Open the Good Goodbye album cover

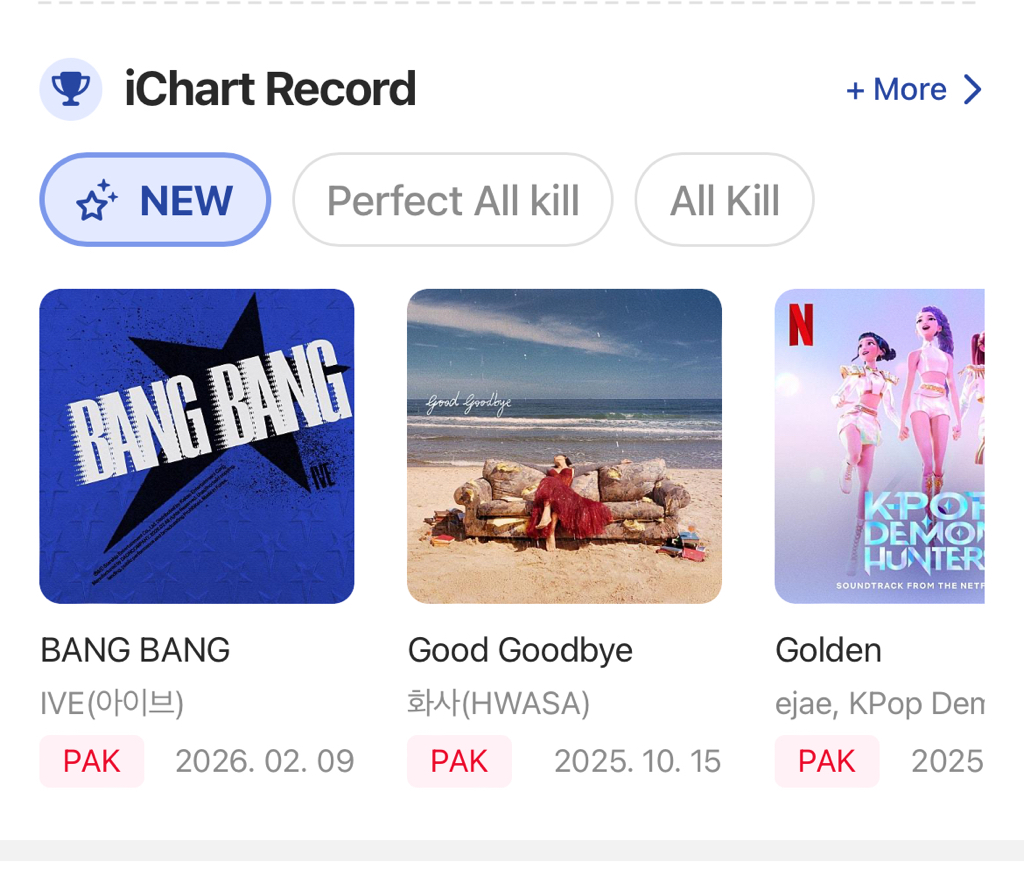[x=564, y=446]
